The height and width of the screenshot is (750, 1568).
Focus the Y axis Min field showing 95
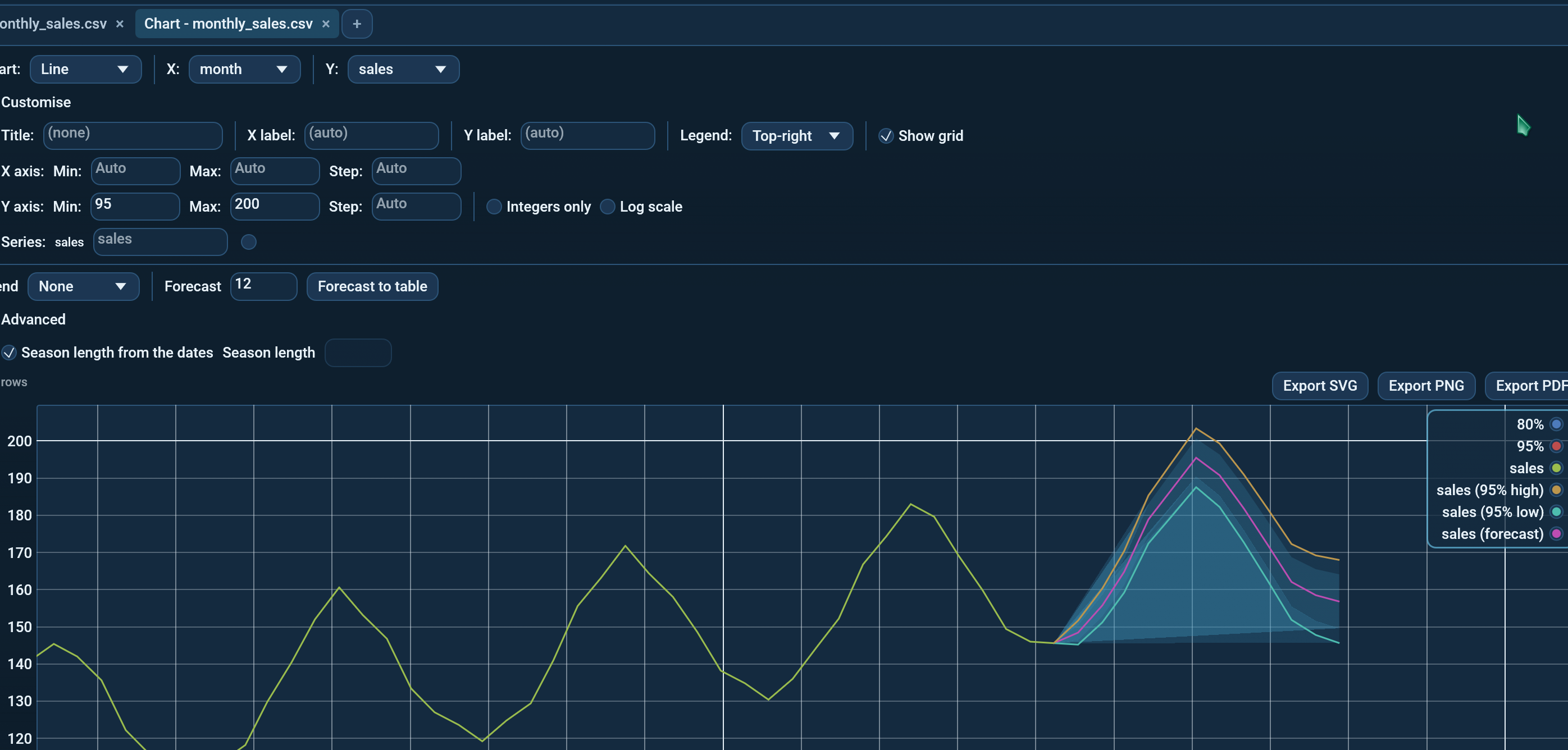tap(135, 207)
